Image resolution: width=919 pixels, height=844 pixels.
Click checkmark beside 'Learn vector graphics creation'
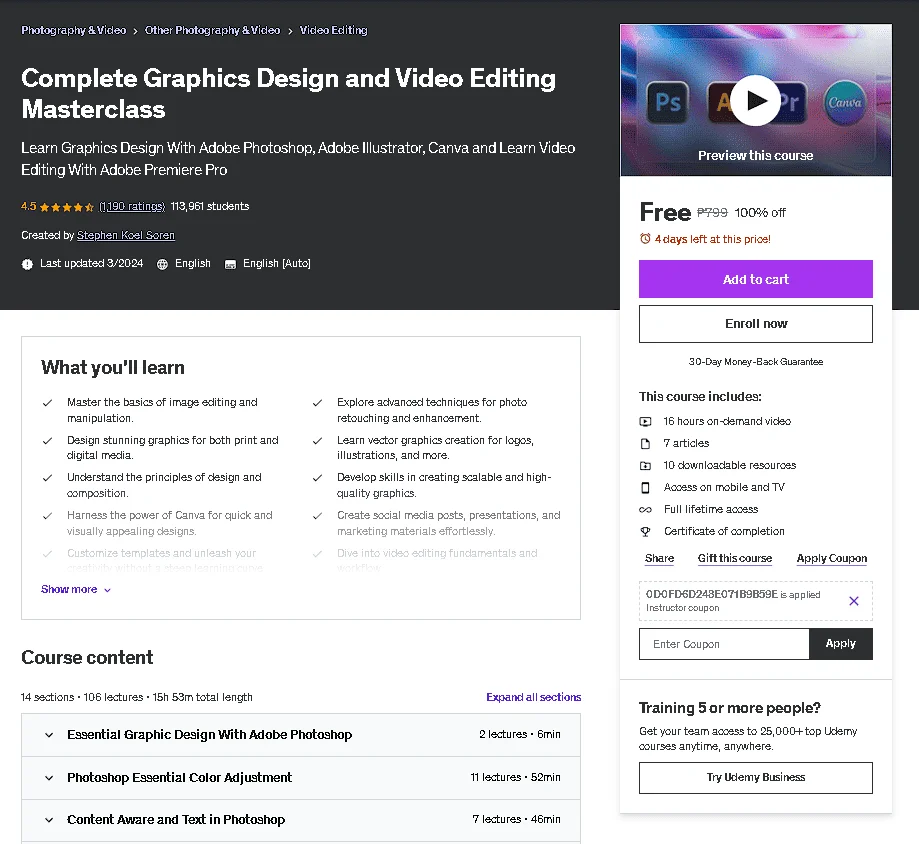coord(317,441)
